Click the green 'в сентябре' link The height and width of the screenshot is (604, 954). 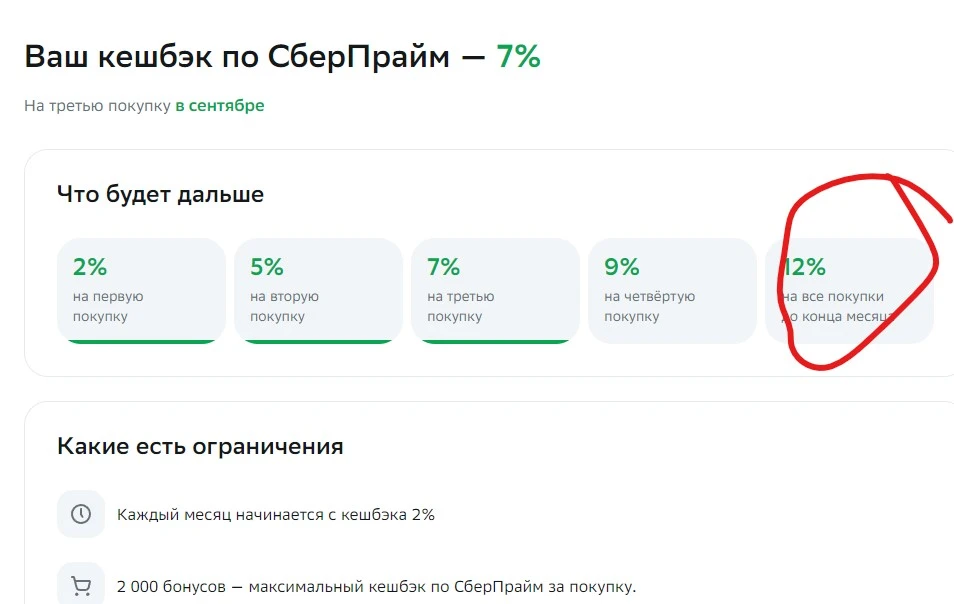220,106
